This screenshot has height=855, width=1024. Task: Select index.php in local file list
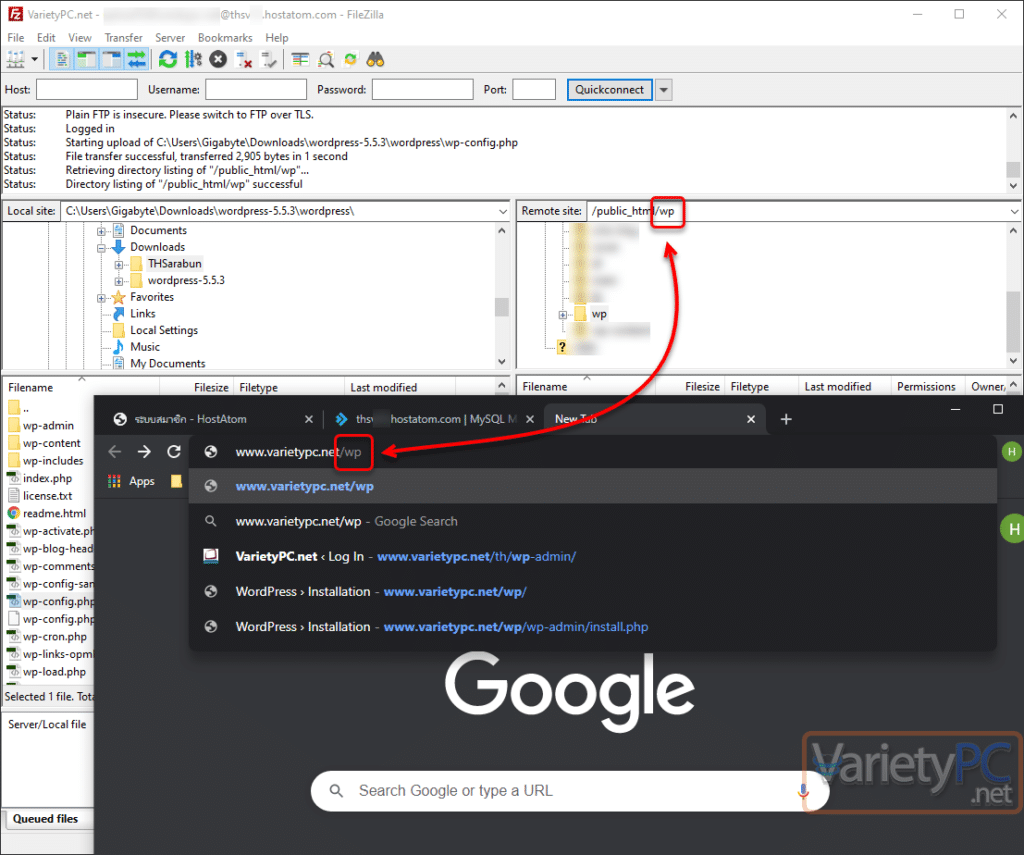[47, 478]
